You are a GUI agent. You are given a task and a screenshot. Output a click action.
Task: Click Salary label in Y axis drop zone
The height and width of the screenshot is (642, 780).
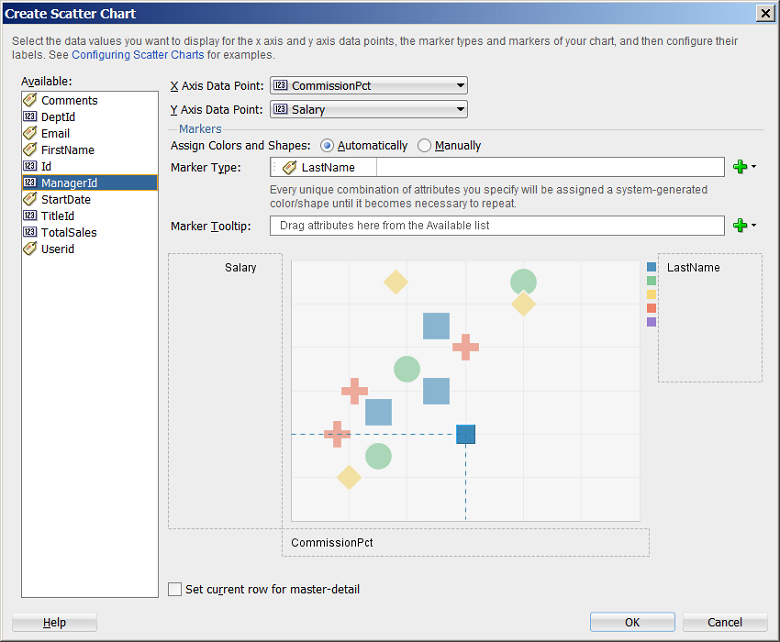(x=240, y=268)
